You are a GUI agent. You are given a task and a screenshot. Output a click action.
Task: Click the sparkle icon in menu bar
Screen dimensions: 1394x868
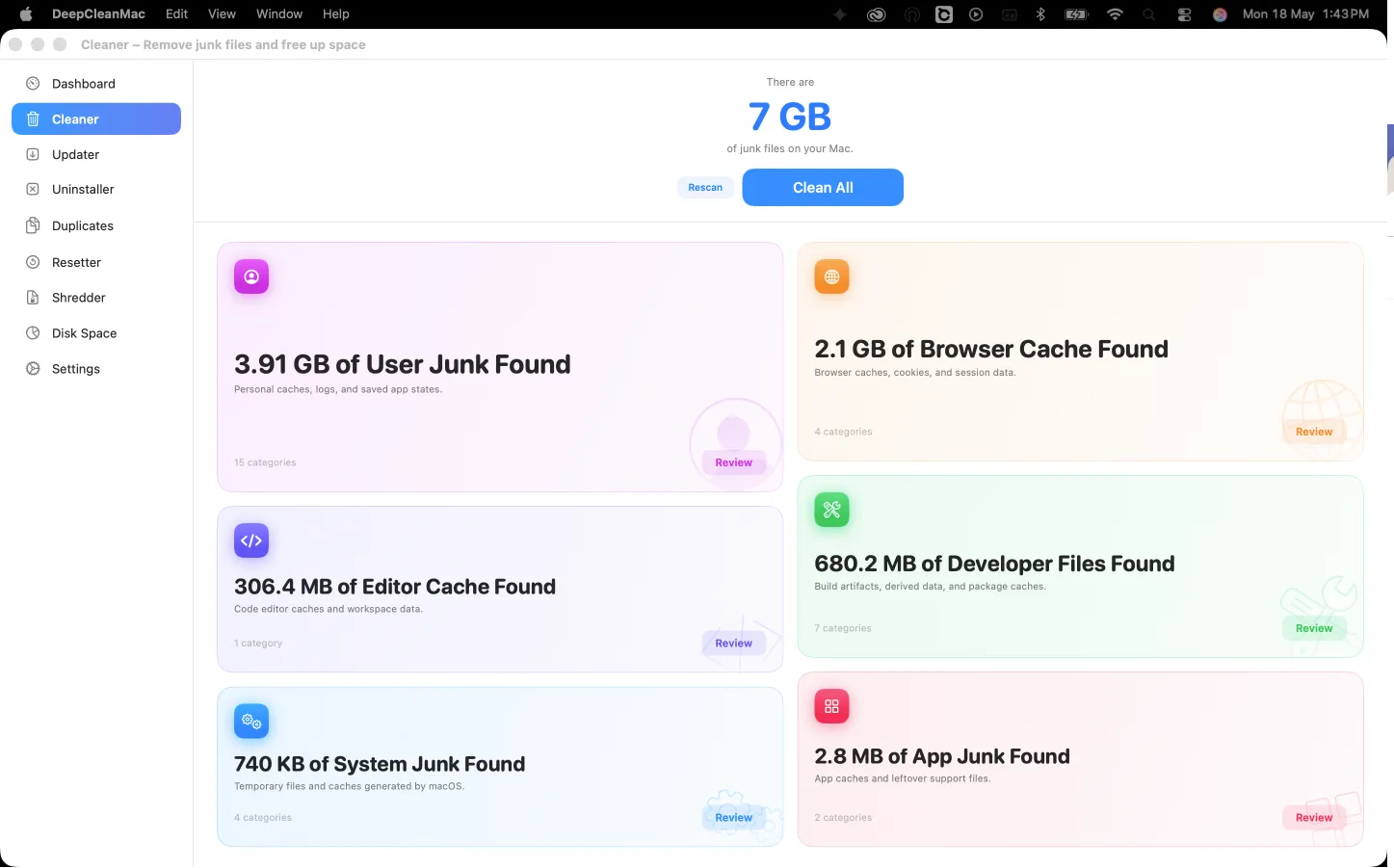(840, 14)
